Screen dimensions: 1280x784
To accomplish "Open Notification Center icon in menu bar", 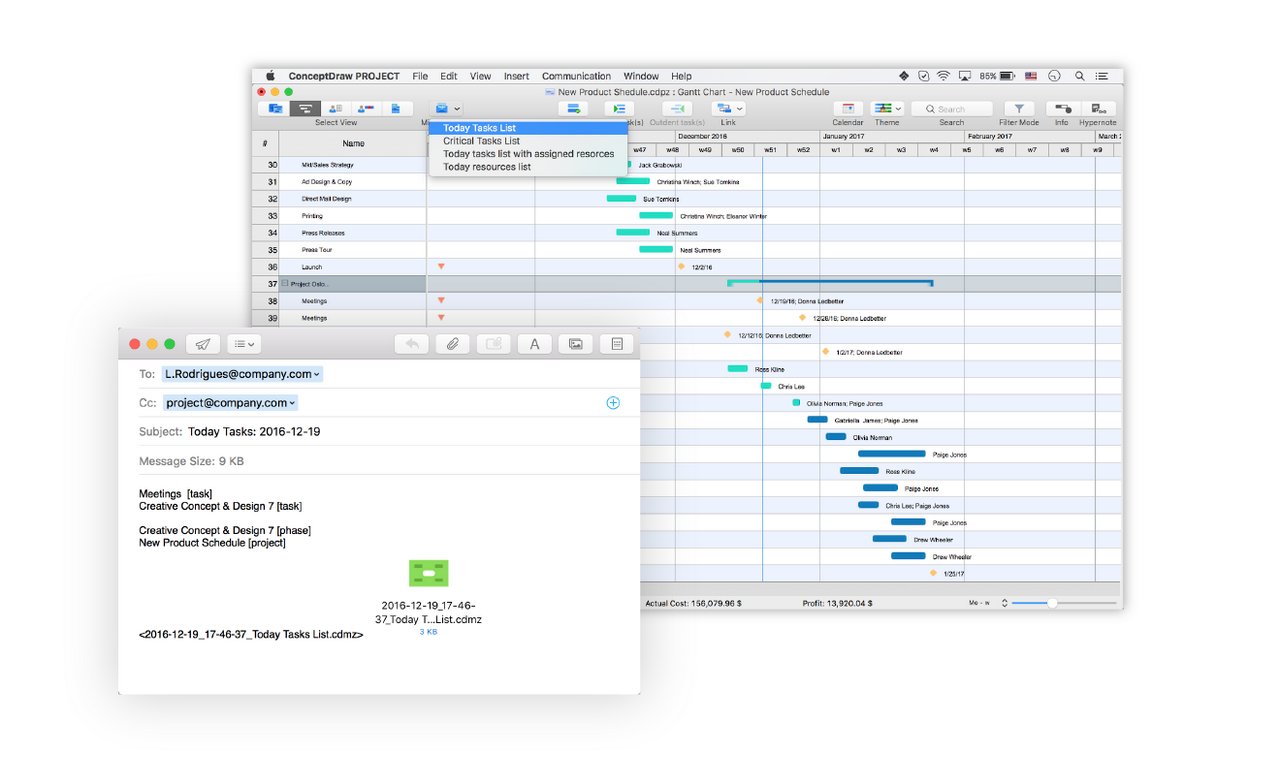I will (1102, 76).
